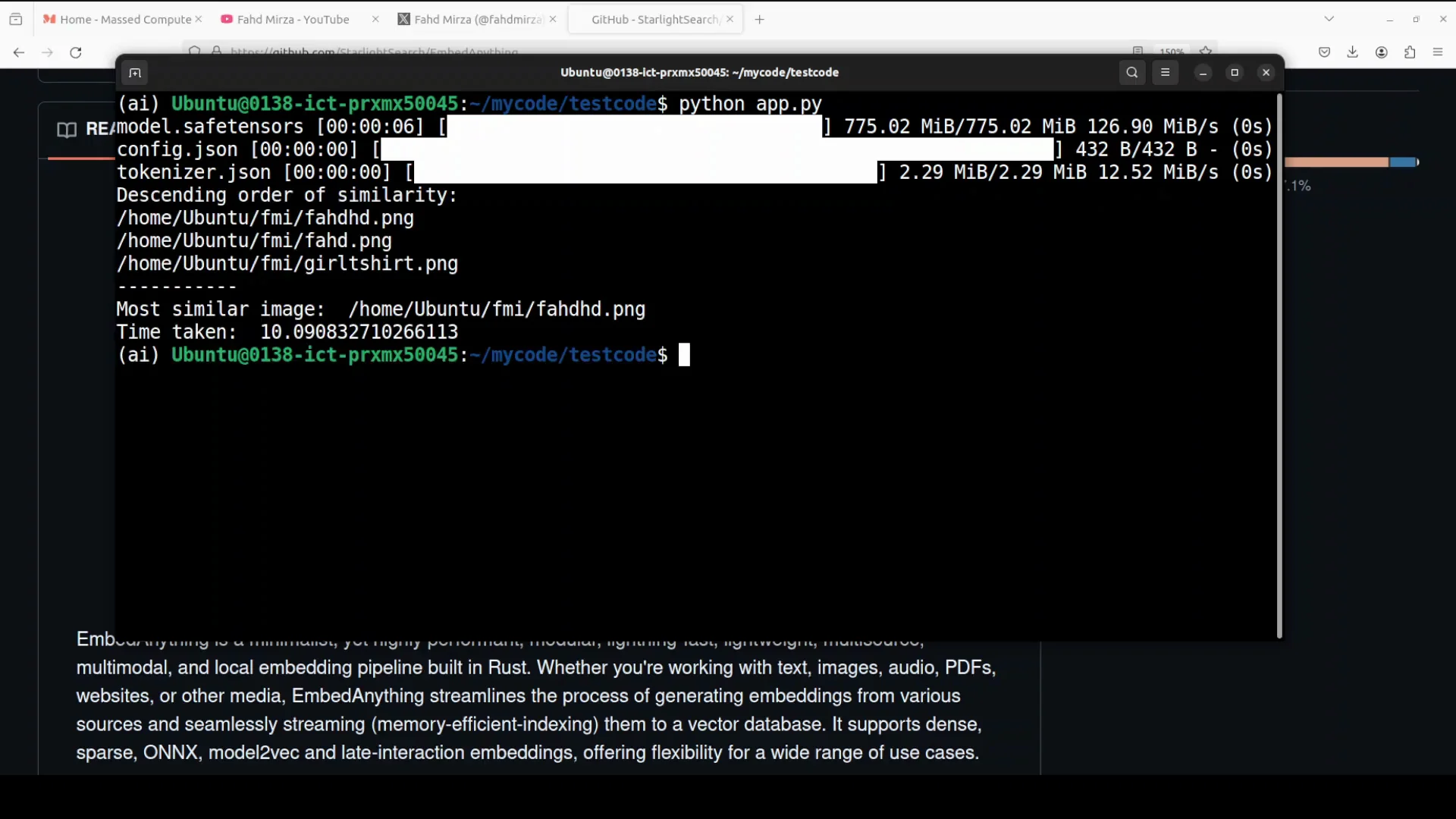
Task: Close the GitHub StarlightSearch tab
Action: click(x=730, y=20)
